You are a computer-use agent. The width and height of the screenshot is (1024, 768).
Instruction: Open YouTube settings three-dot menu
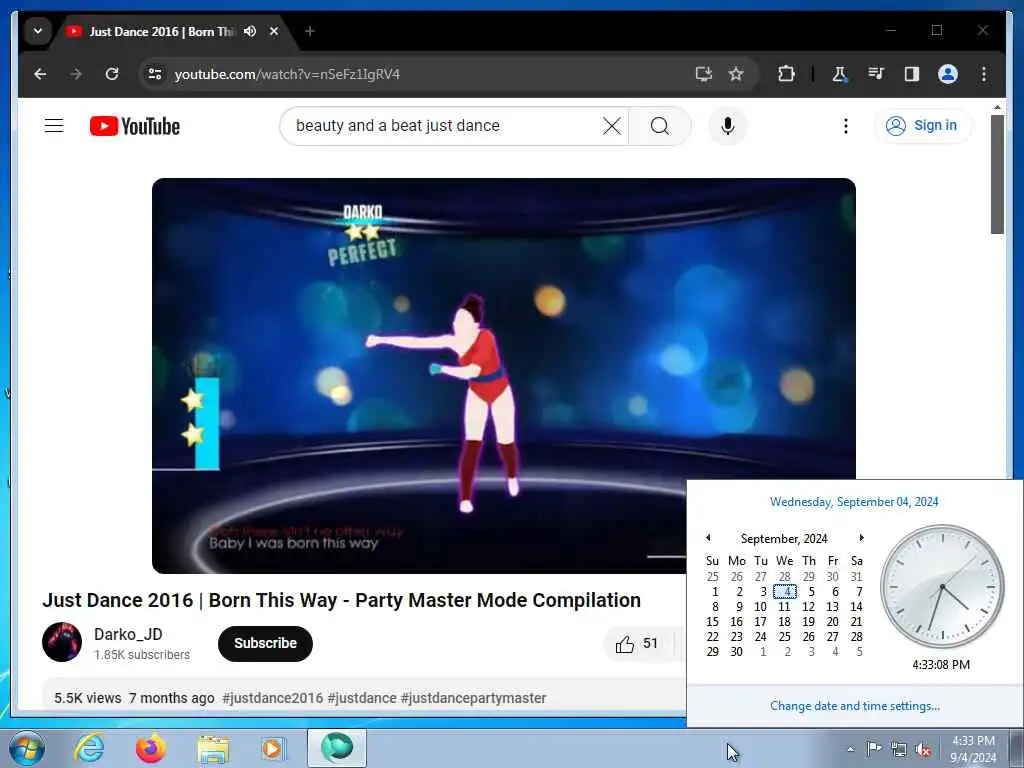point(846,126)
